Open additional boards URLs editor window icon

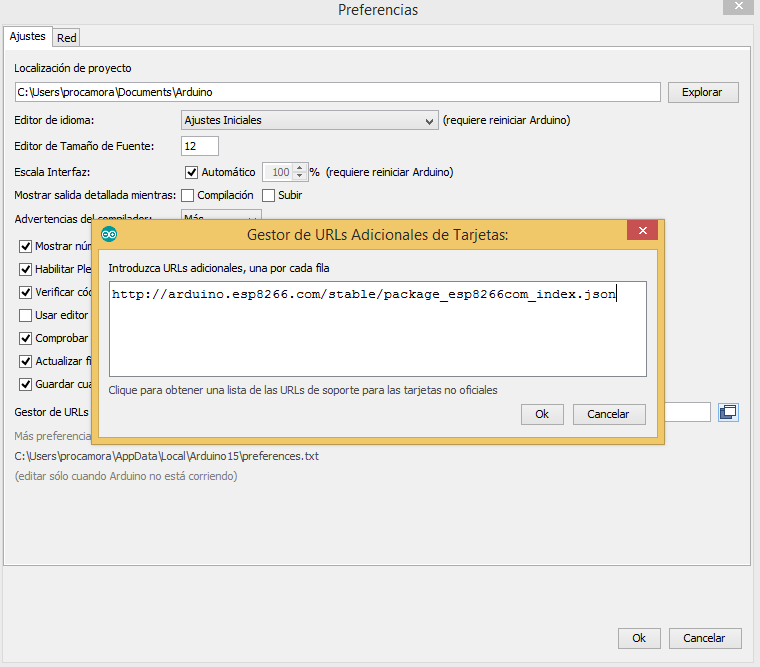click(x=728, y=413)
